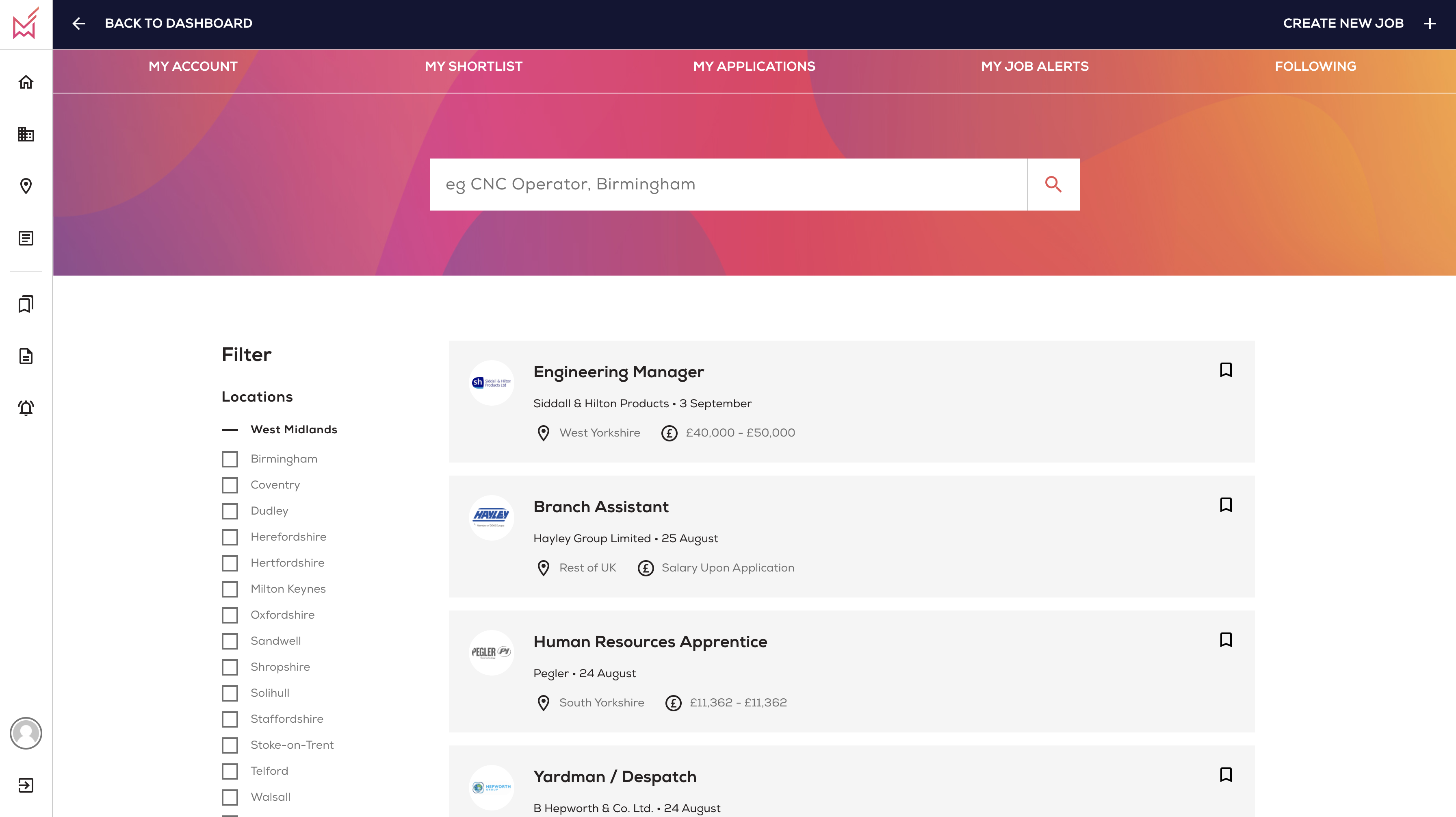Click the plus icon beside Create New Job
The height and width of the screenshot is (817, 1456).
[x=1430, y=23]
